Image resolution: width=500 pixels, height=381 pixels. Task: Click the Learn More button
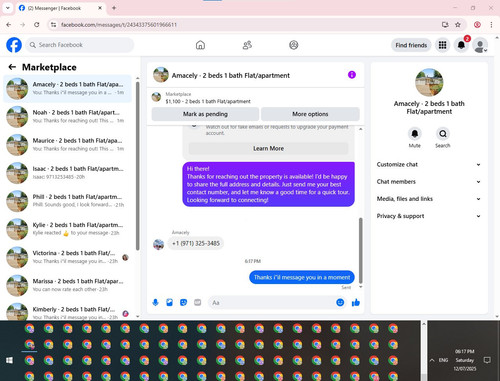268,148
